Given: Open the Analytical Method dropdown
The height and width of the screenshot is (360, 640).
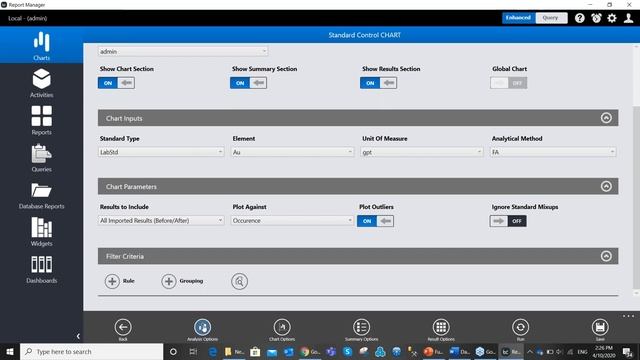Looking at the screenshot, I should click(x=553, y=152).
